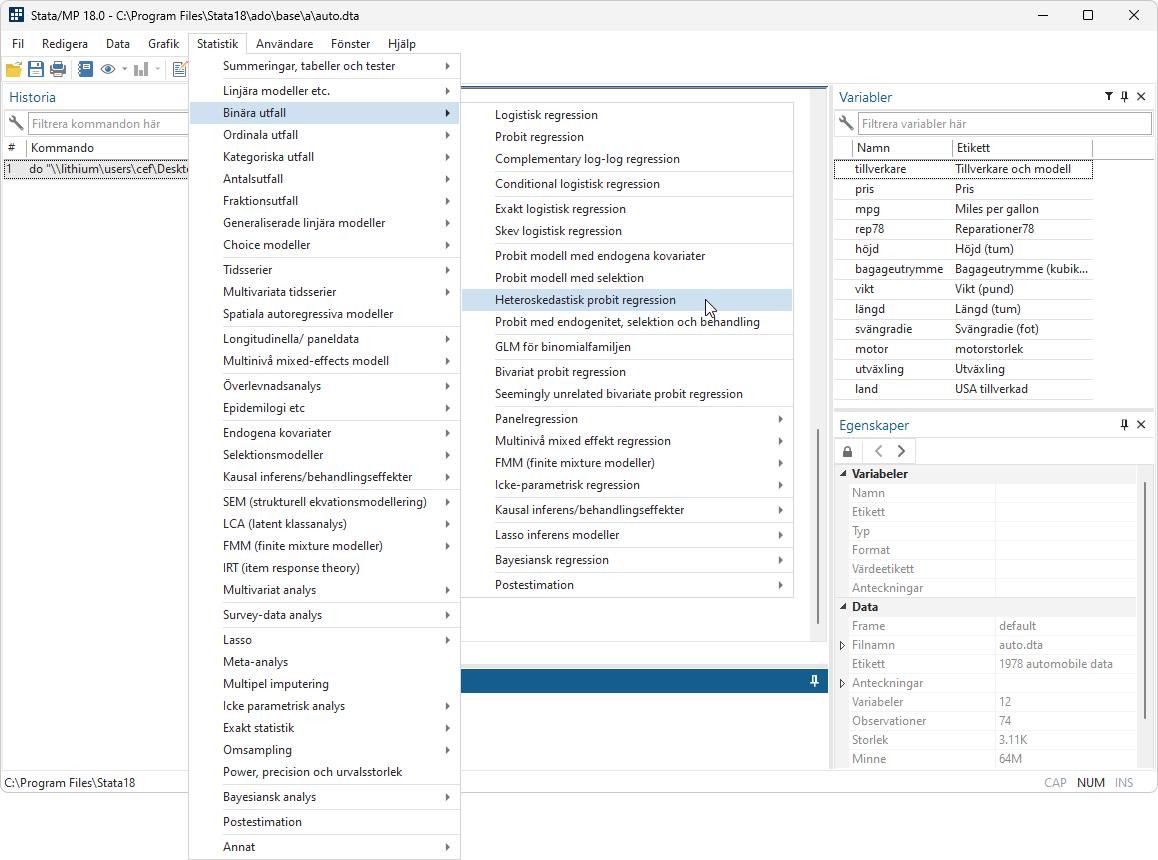Expand Panelregression submenu
The width and height of the screenshot is (1158, 860).
tap(627, 419)
